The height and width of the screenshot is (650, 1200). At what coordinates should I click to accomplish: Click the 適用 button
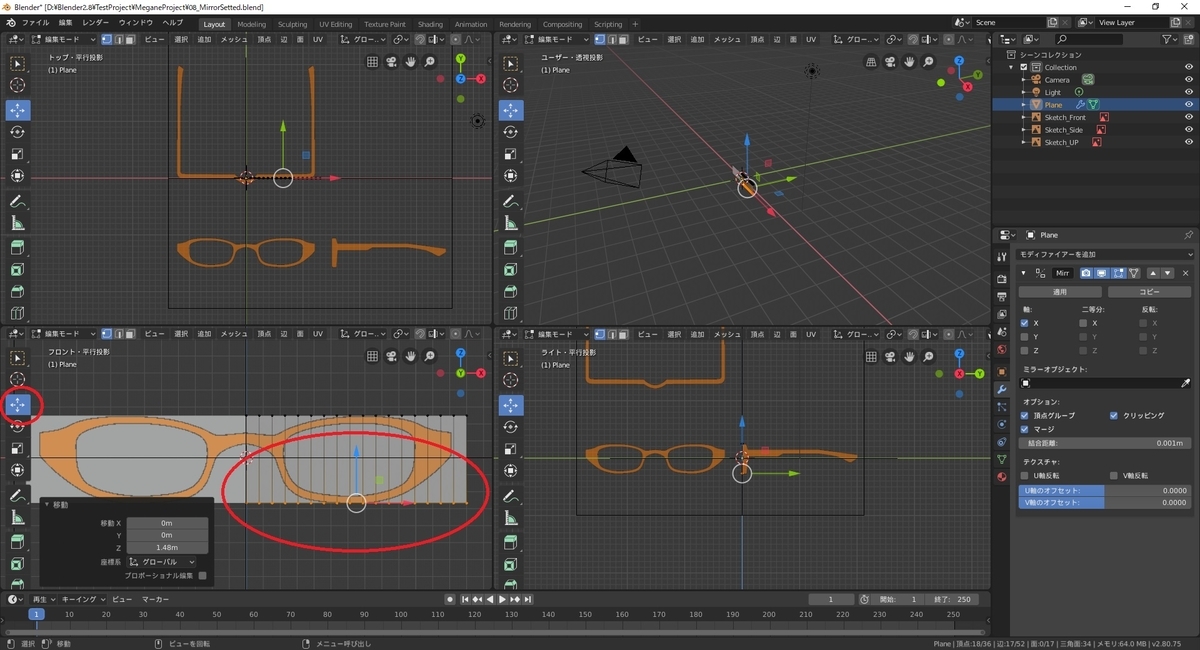point(1061,292)
